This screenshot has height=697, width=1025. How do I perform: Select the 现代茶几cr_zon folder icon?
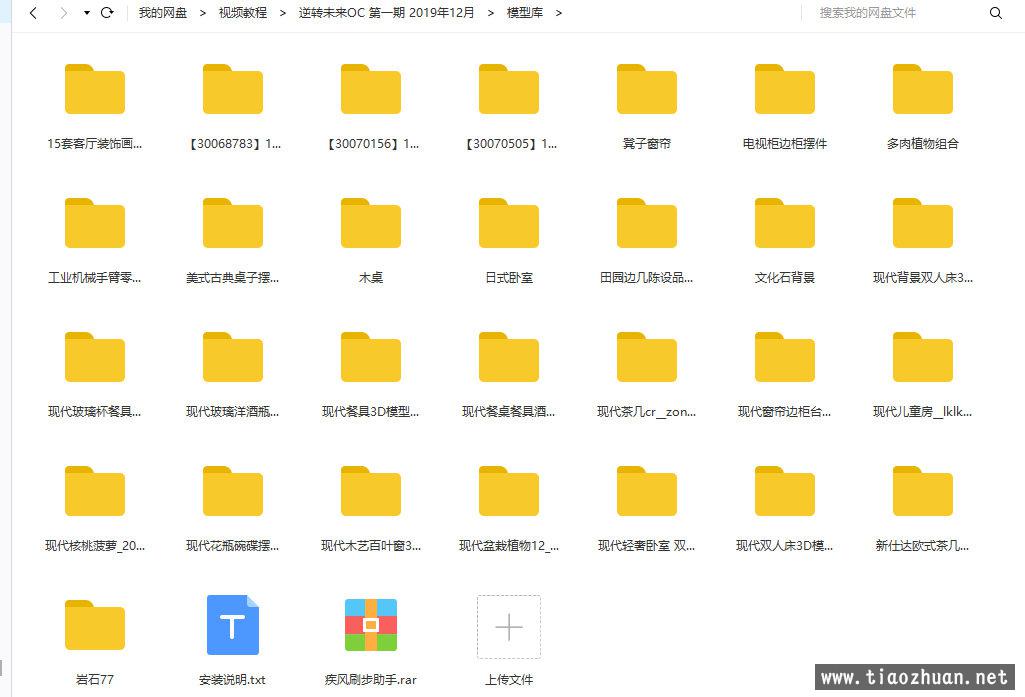[x=647, y=357]
